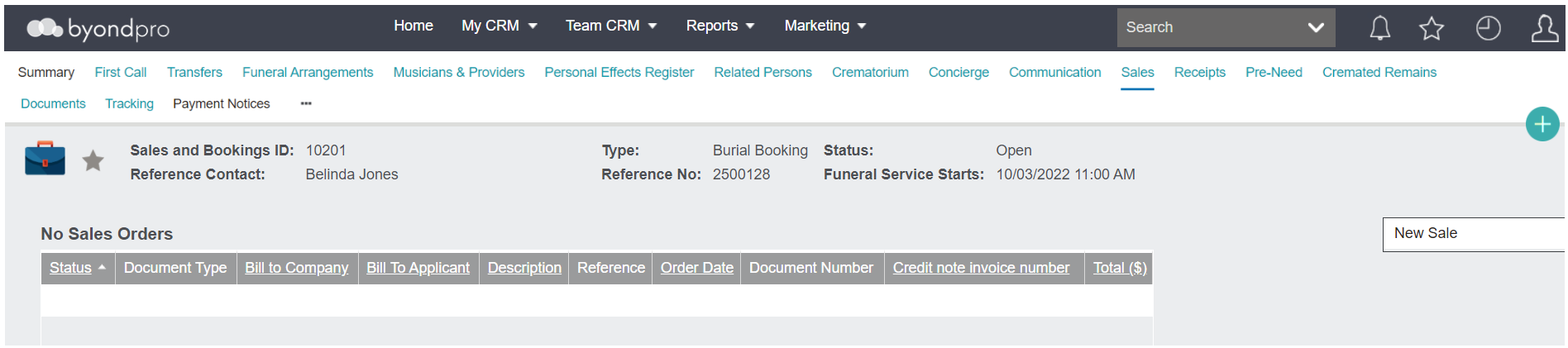1568x348 pixels.
Task: Sort by Bill To Applicant column
Action: [418, 268]
